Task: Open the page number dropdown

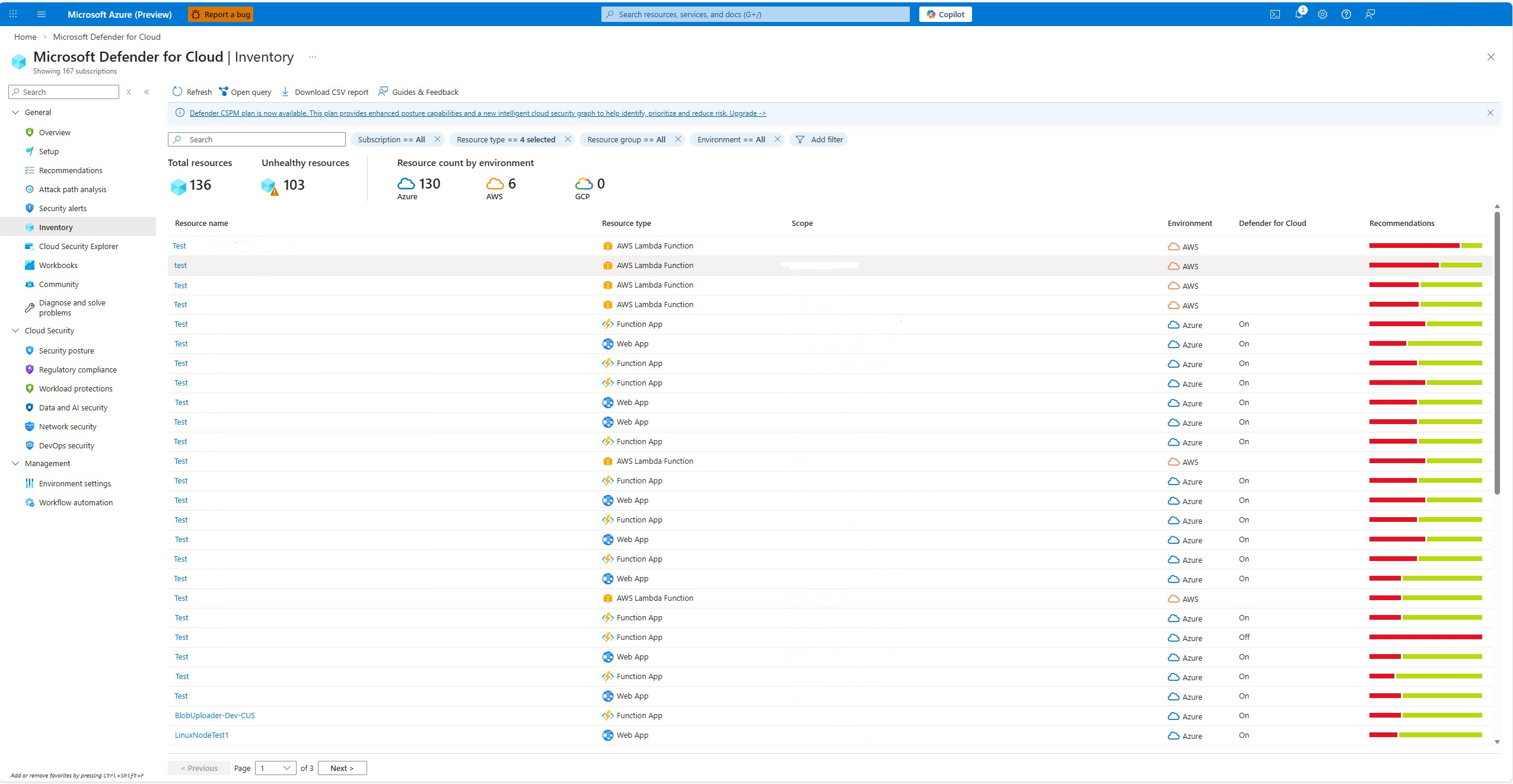Action: click(275, 768)
